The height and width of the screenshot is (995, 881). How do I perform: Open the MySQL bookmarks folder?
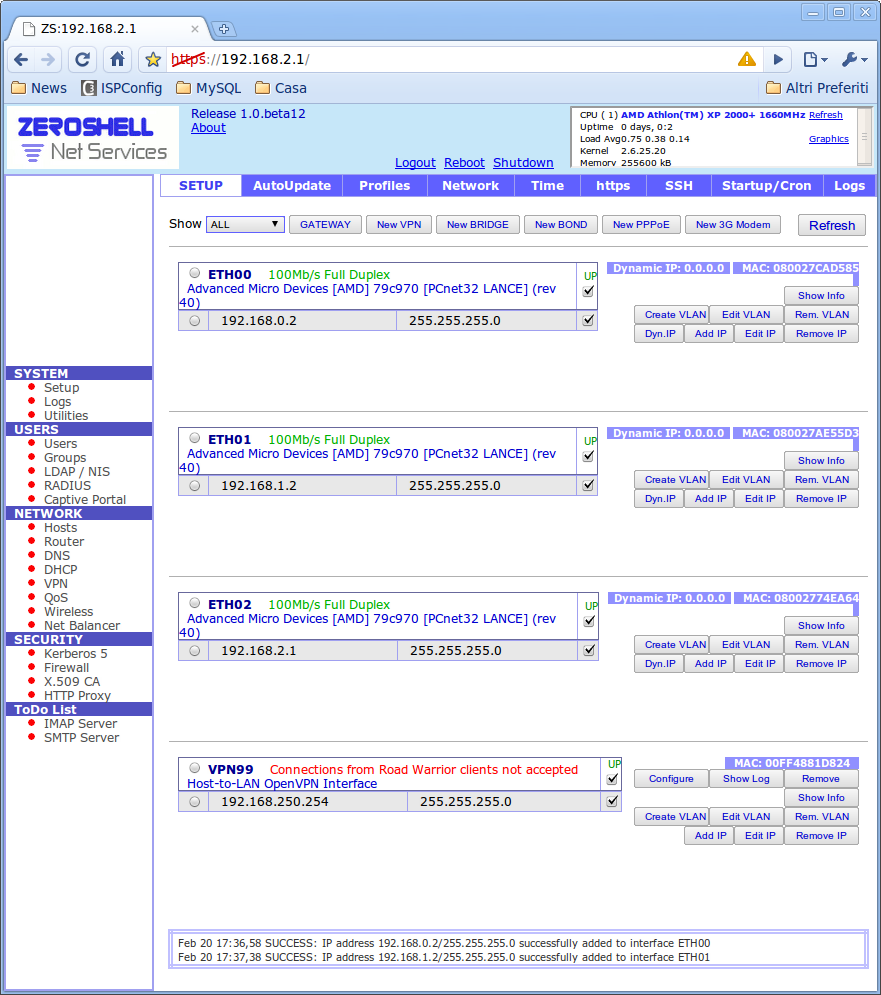[208, 88]
